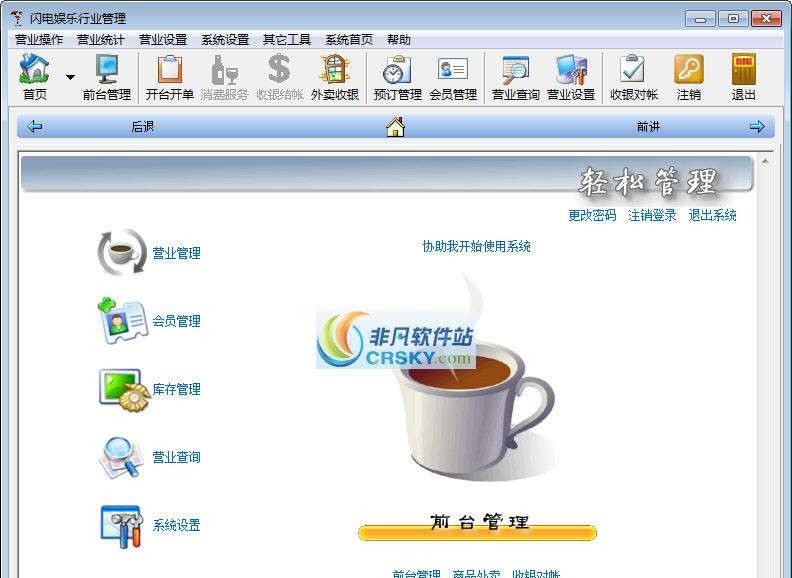Open the 系统设置 menu
The width and height of the screenshot is (792, 578).
(x=225, y=39)
